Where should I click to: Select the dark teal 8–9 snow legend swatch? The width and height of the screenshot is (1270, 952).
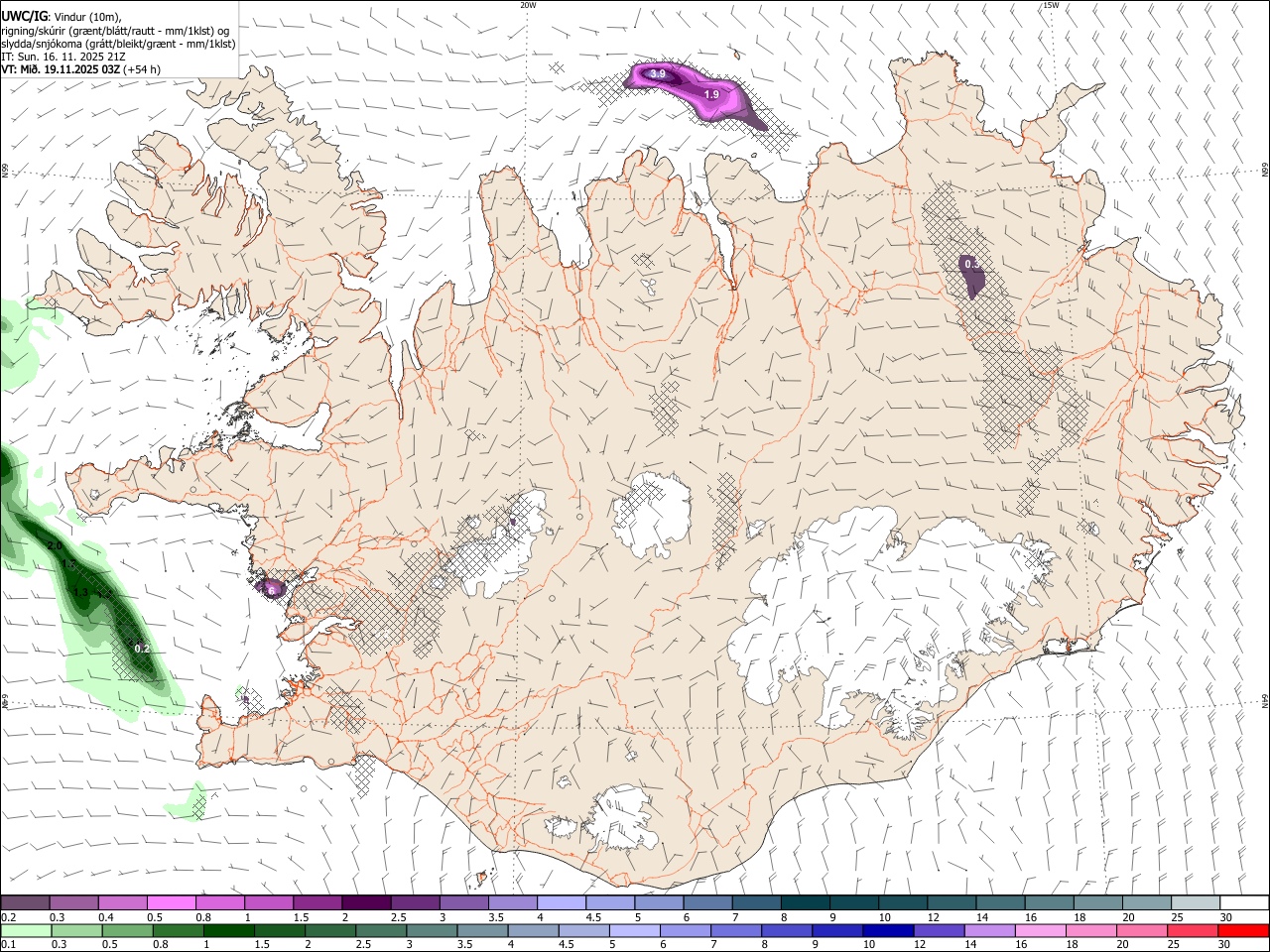pos(806,903)
